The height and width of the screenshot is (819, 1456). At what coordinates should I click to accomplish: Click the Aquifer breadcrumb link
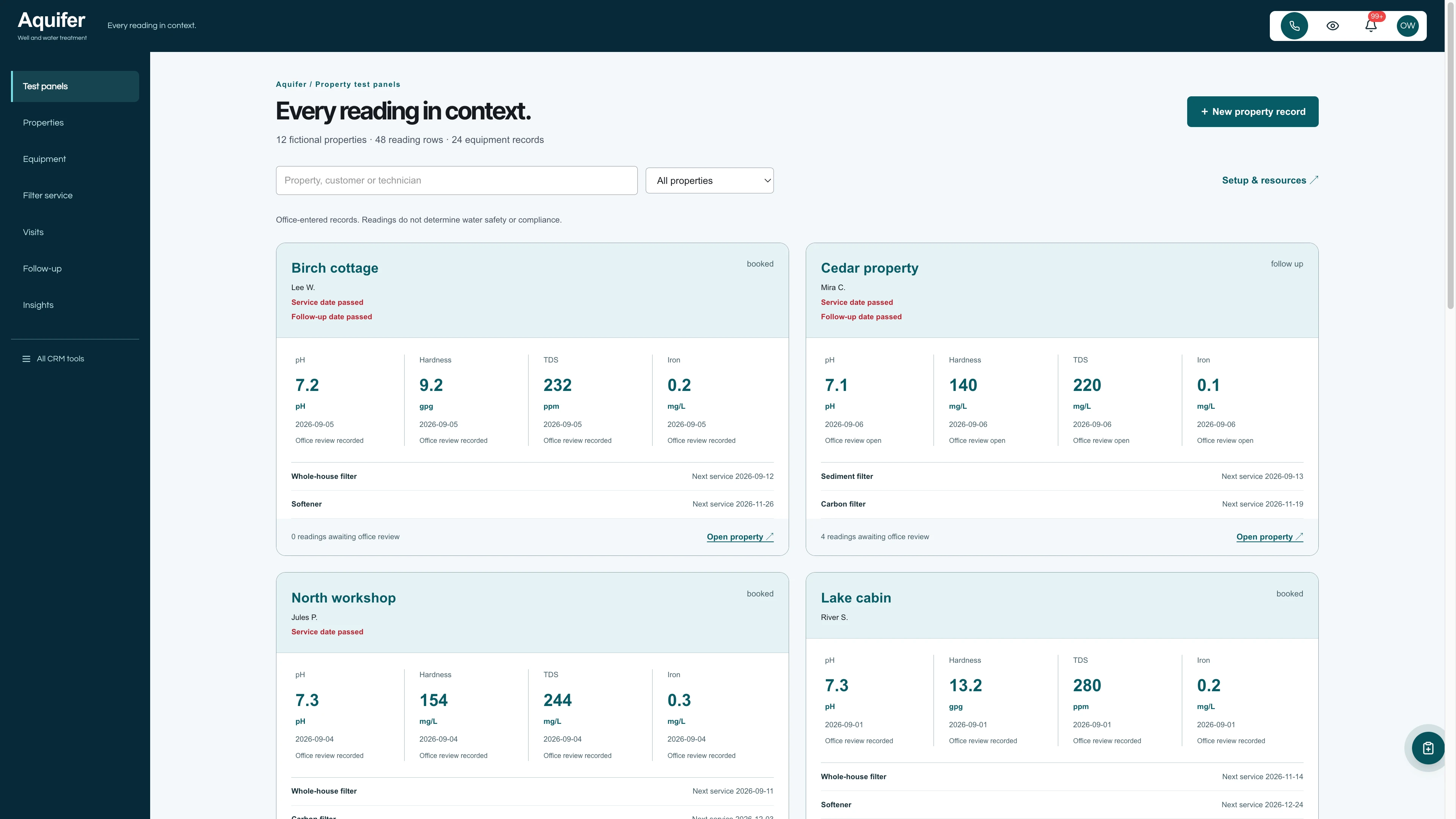tap(291, 84)
